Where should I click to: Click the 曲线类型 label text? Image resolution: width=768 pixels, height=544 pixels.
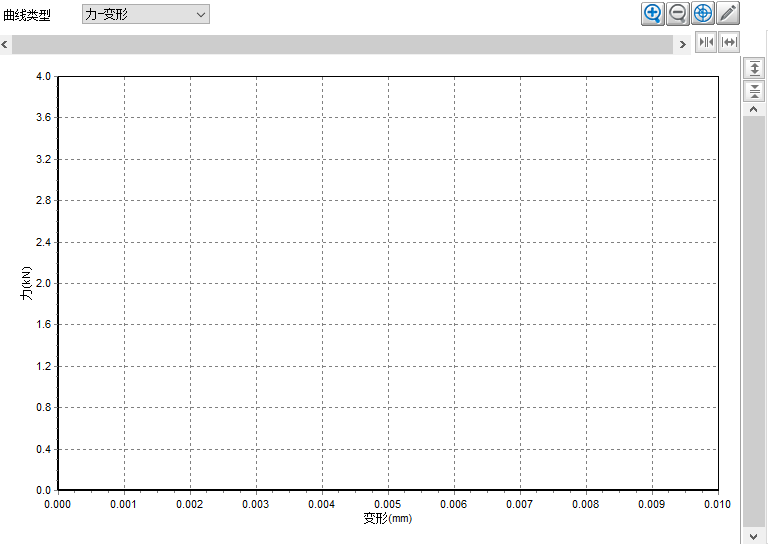(27, 15)
